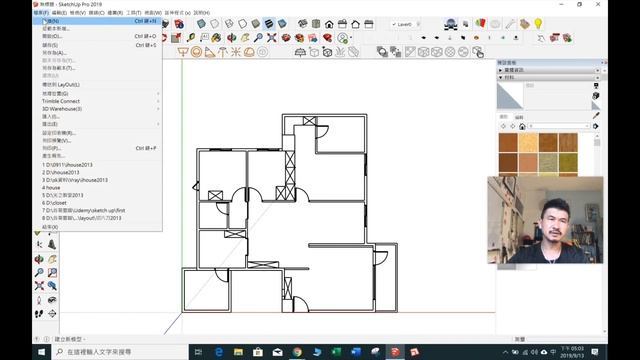The width and height of the screenshot is (640, 360).
Task: Click the user account icon in second toolbar row
Action: click(x=343, y=38)
